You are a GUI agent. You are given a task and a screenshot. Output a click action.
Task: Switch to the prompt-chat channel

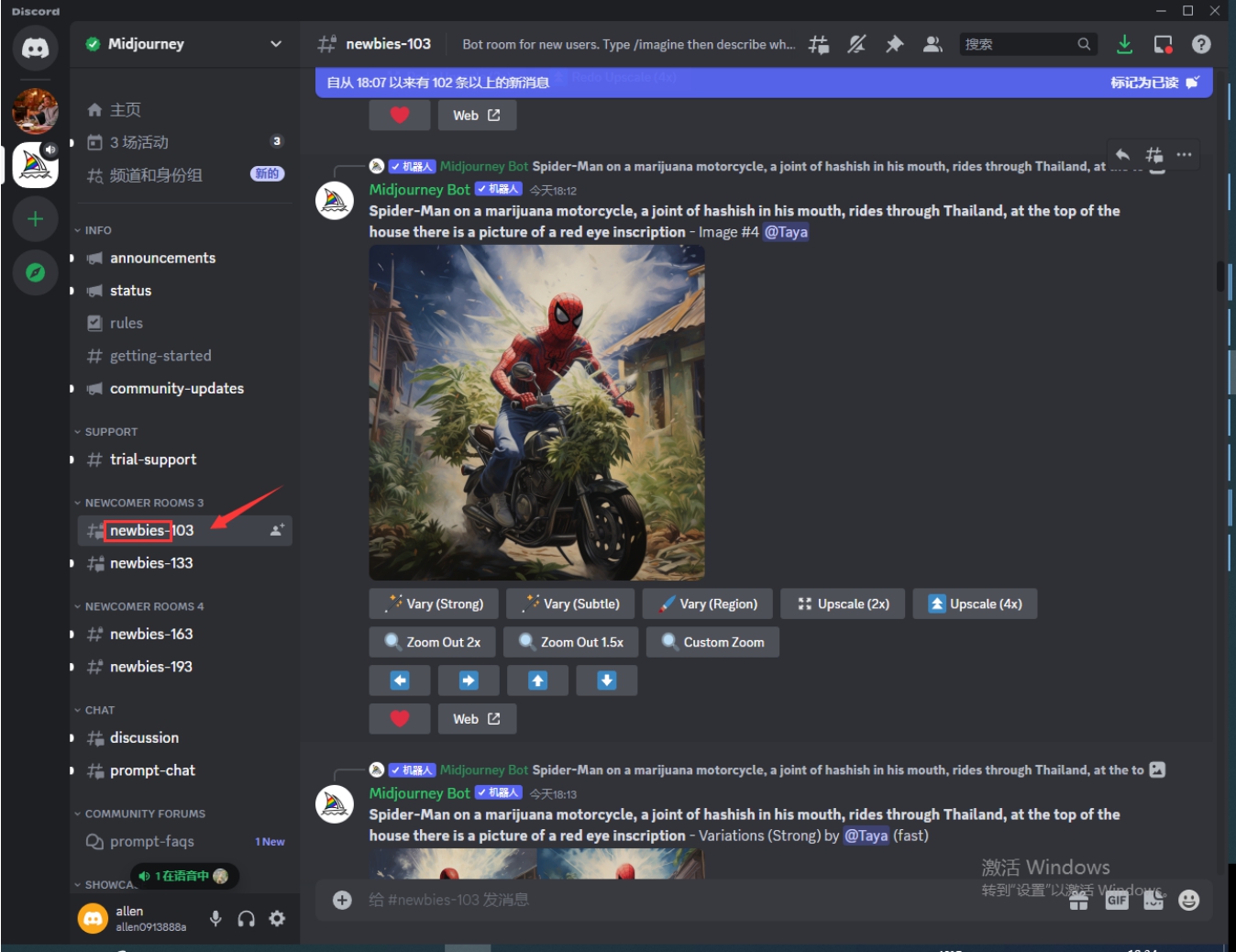[x=152, y=770]
